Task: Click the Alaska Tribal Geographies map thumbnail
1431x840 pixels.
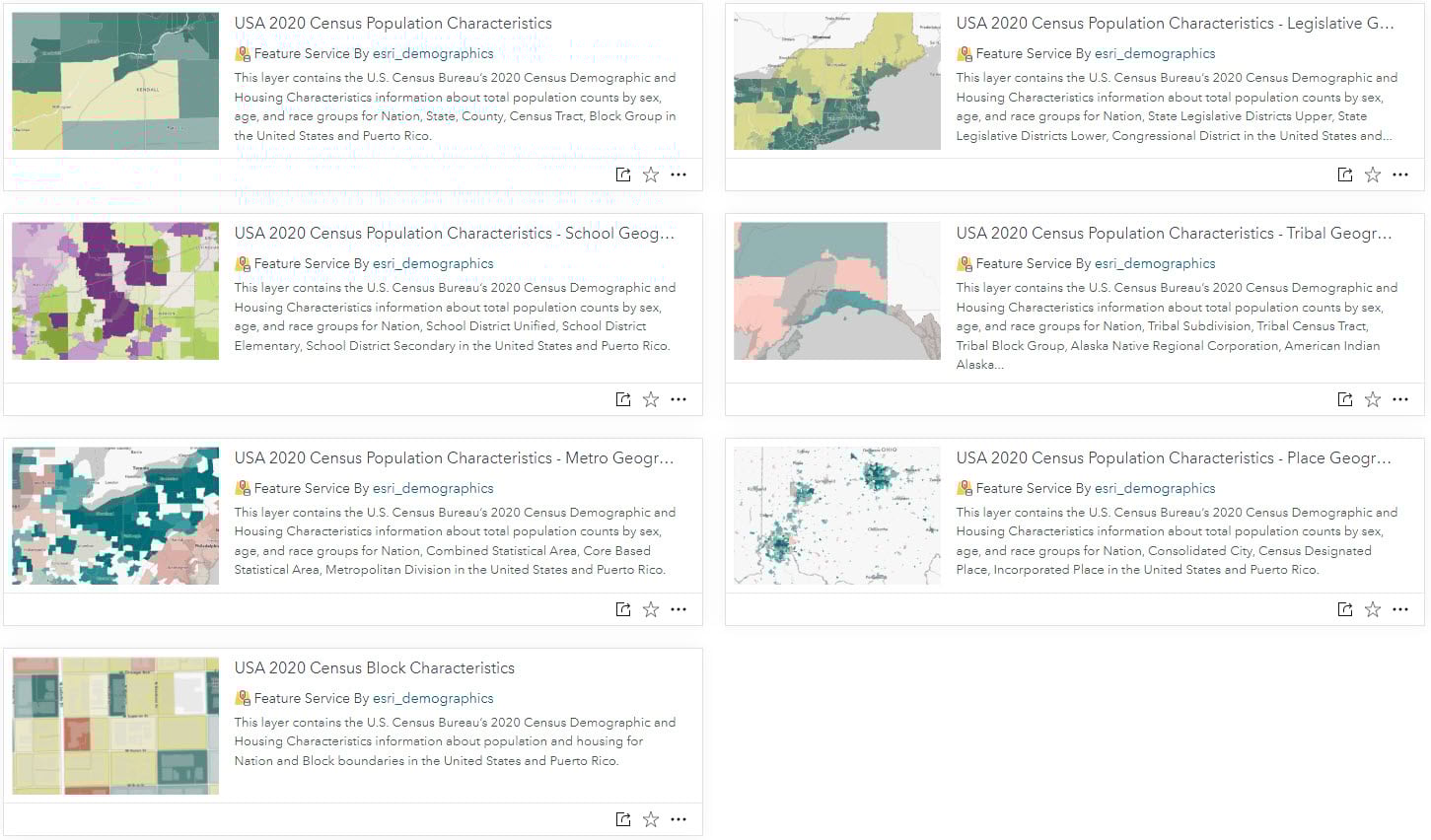Action: (x=837, y=291)
